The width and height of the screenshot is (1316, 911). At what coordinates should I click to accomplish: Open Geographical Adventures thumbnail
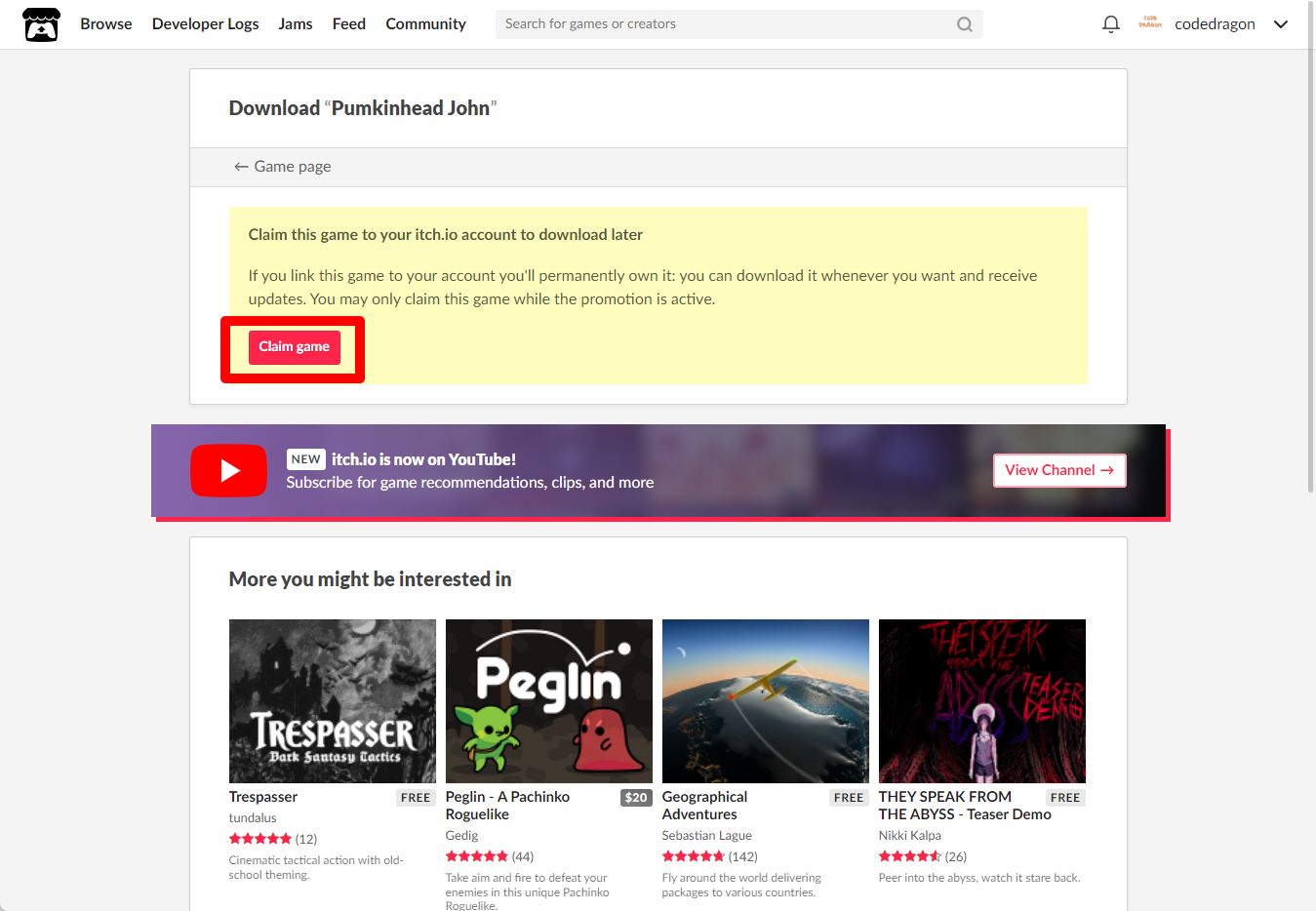click(x=765, y=701)
